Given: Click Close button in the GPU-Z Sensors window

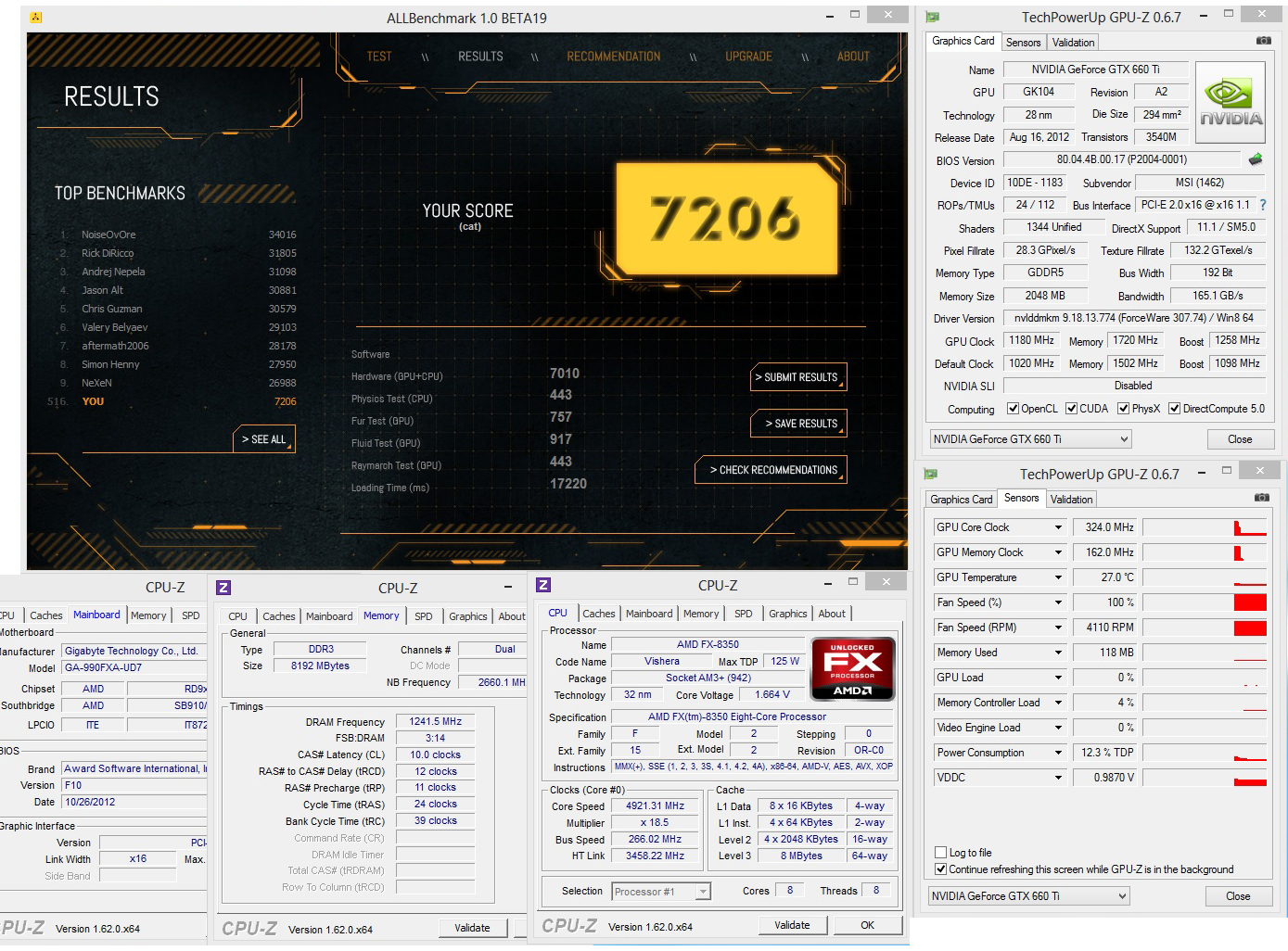Looking at the screenshot, I should [x=1238, y=896].
